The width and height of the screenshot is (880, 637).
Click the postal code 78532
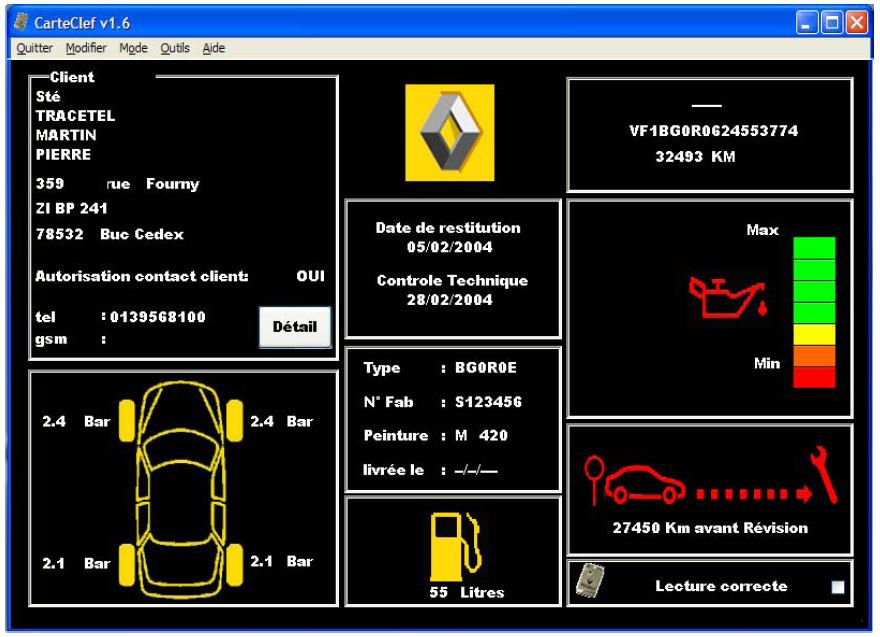(59, 234)
